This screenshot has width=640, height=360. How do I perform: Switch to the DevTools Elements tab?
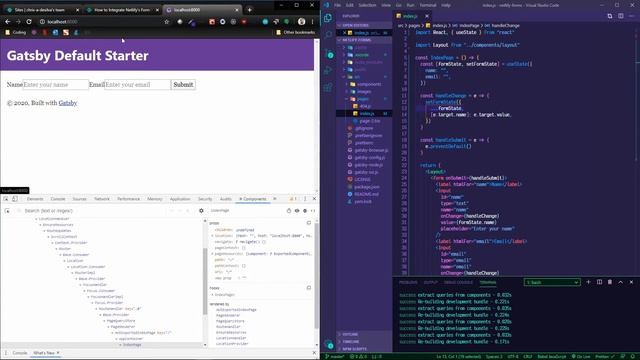(35, 199)
